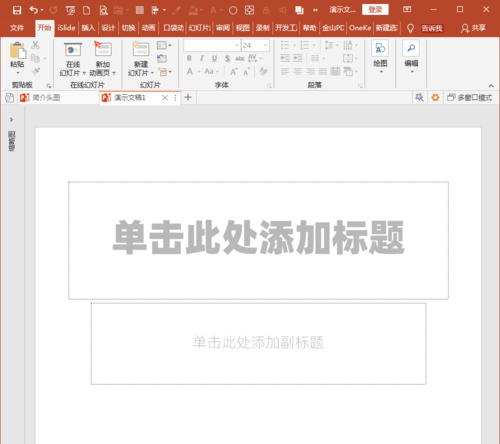Switch to the OneKe tab

360,28
